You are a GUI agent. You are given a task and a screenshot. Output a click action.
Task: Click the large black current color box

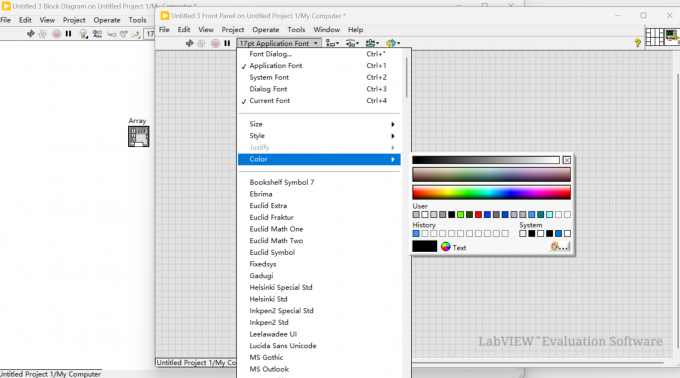pos(425,246)
